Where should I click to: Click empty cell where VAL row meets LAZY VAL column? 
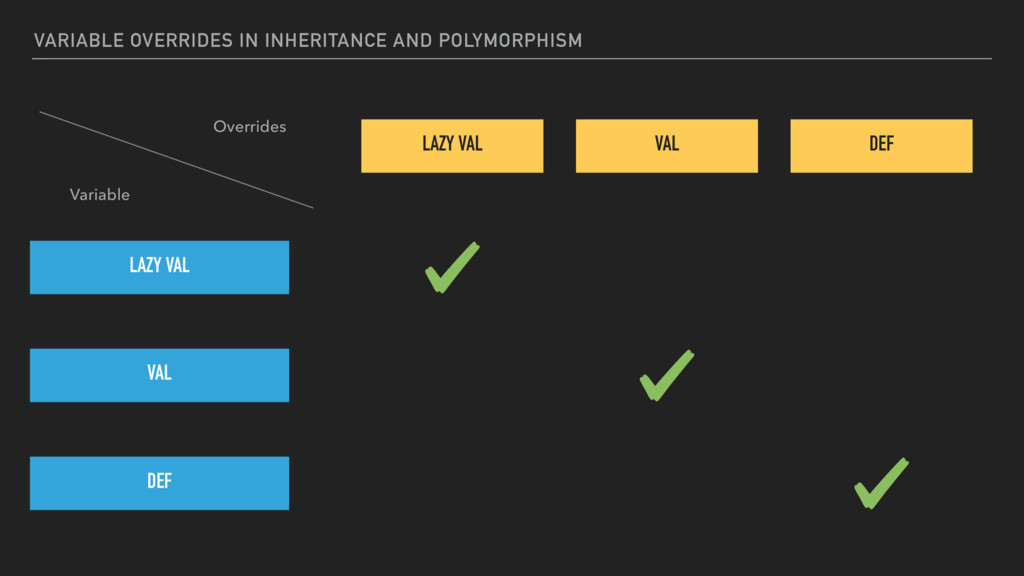pyautogui.click(x=452, y=375)
